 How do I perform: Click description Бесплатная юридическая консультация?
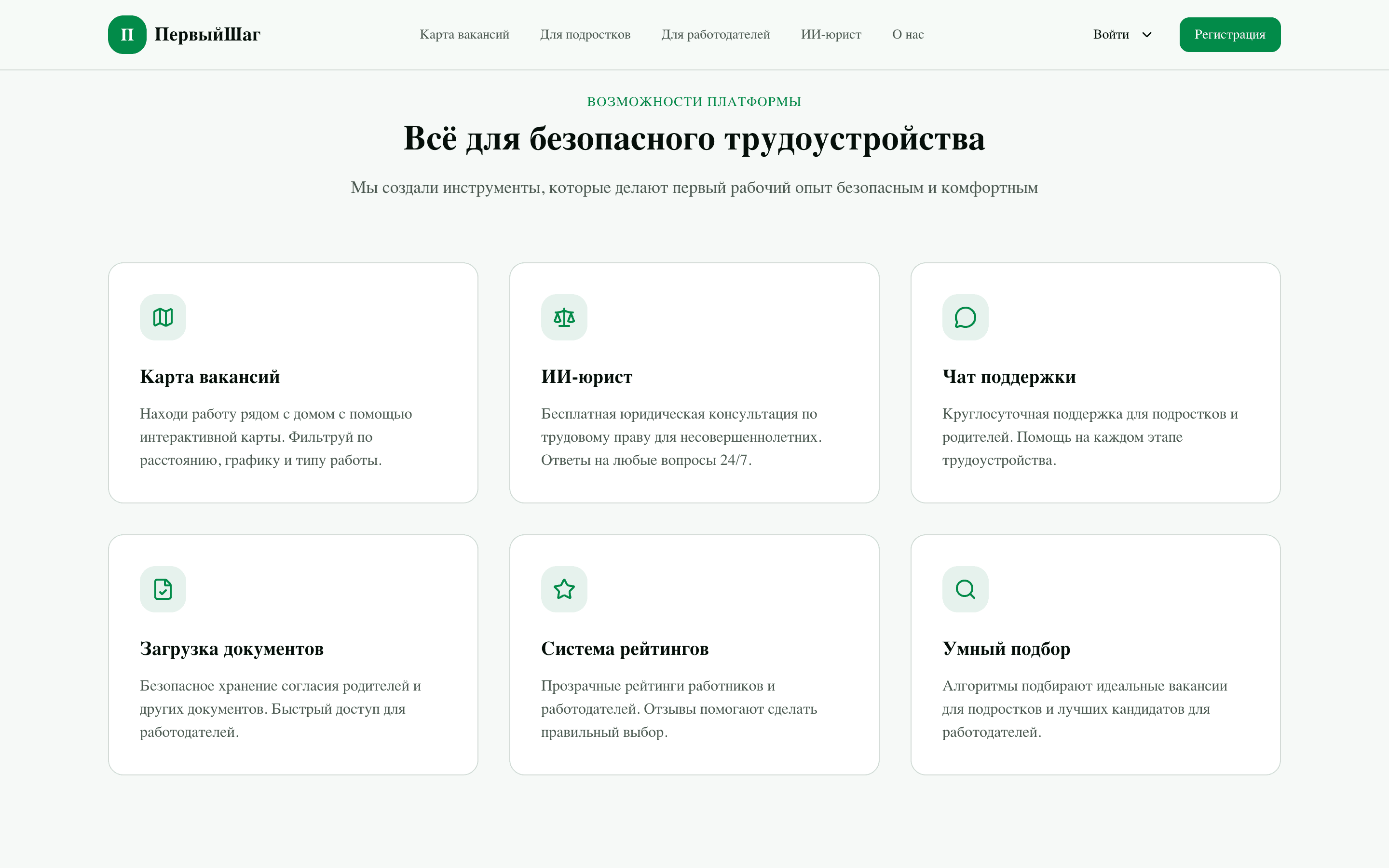[x=681, y=437]
